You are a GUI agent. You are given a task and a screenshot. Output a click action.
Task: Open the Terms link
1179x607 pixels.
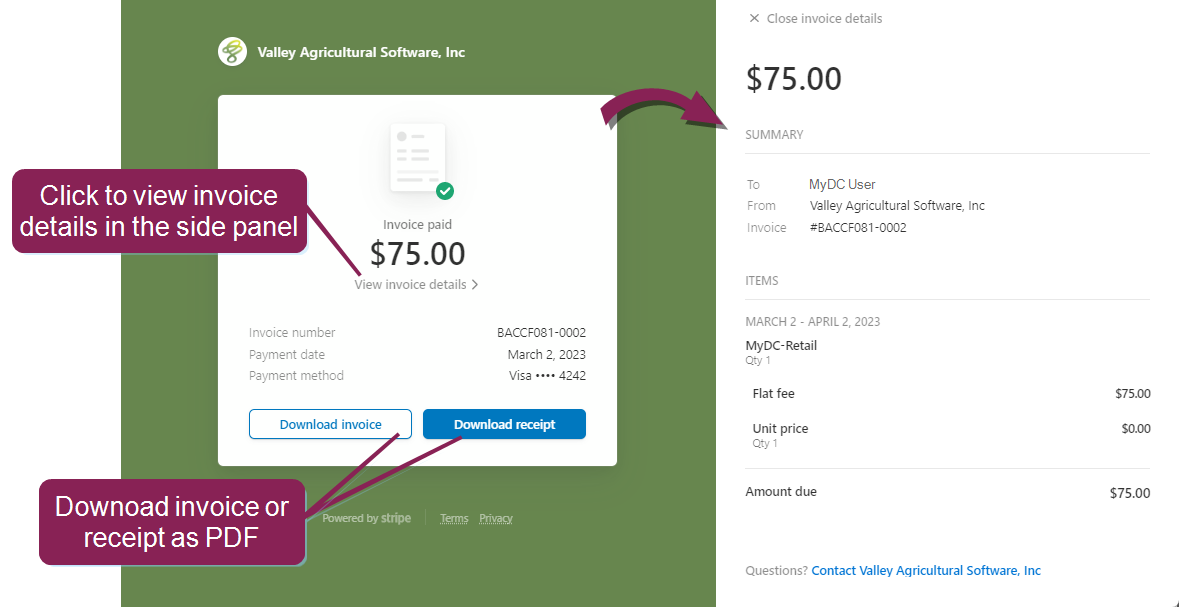[x=454, y=518]
